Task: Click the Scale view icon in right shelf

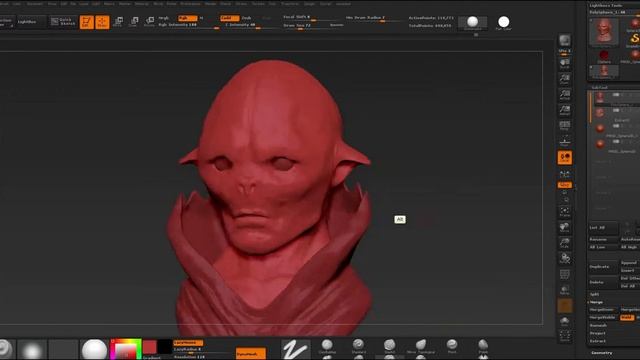Action: click(564, 243)
